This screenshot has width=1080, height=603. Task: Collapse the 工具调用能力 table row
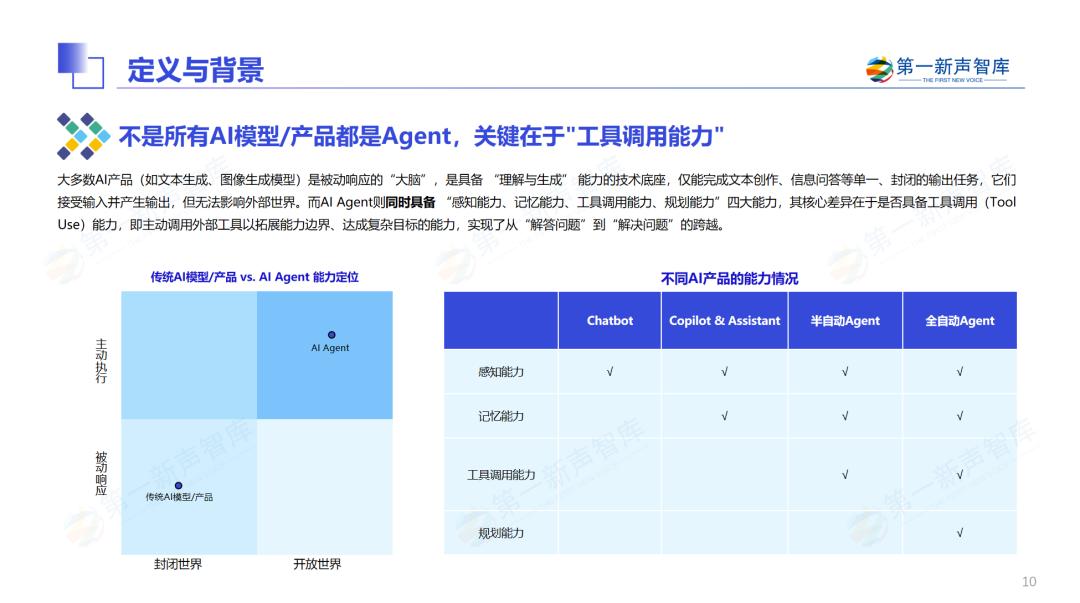[503, 473]
